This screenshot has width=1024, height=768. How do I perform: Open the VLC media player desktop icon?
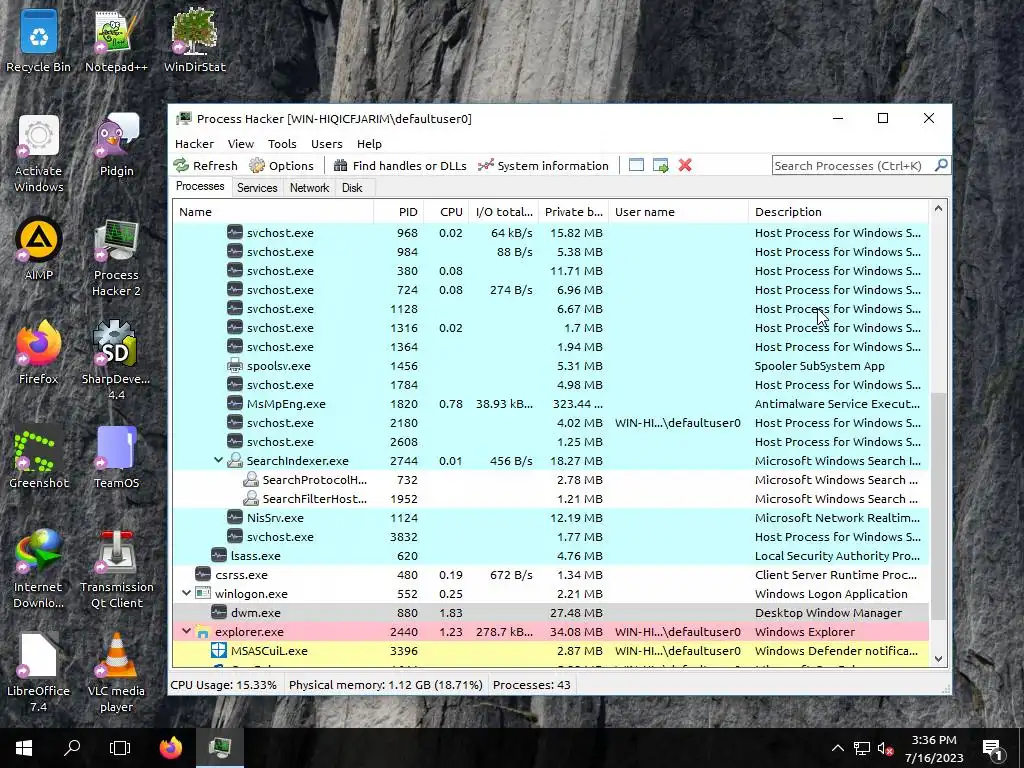pos(116,673)
